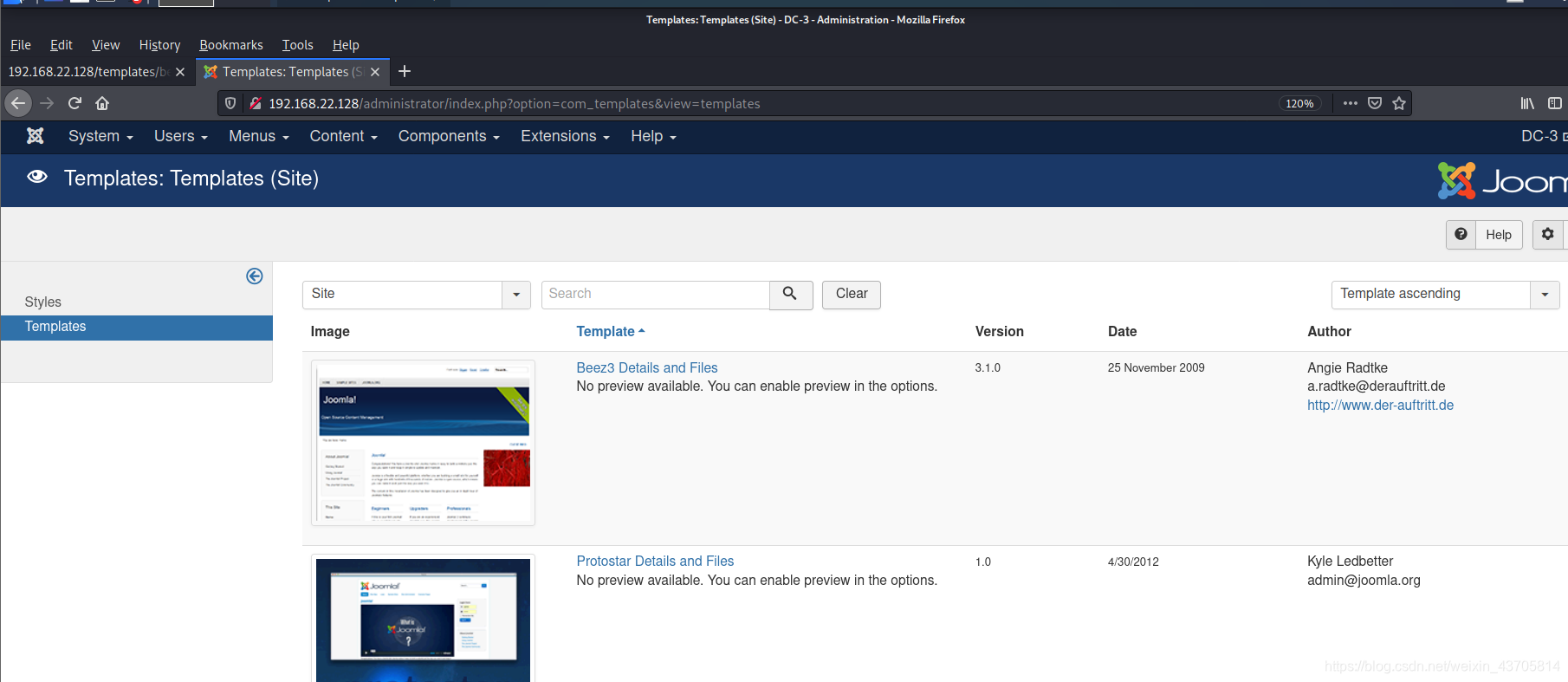The width and height of the screenshot is (1568, 682).
Task: Click the tracking protection shield icon
Action: click(x=230, y=103)
